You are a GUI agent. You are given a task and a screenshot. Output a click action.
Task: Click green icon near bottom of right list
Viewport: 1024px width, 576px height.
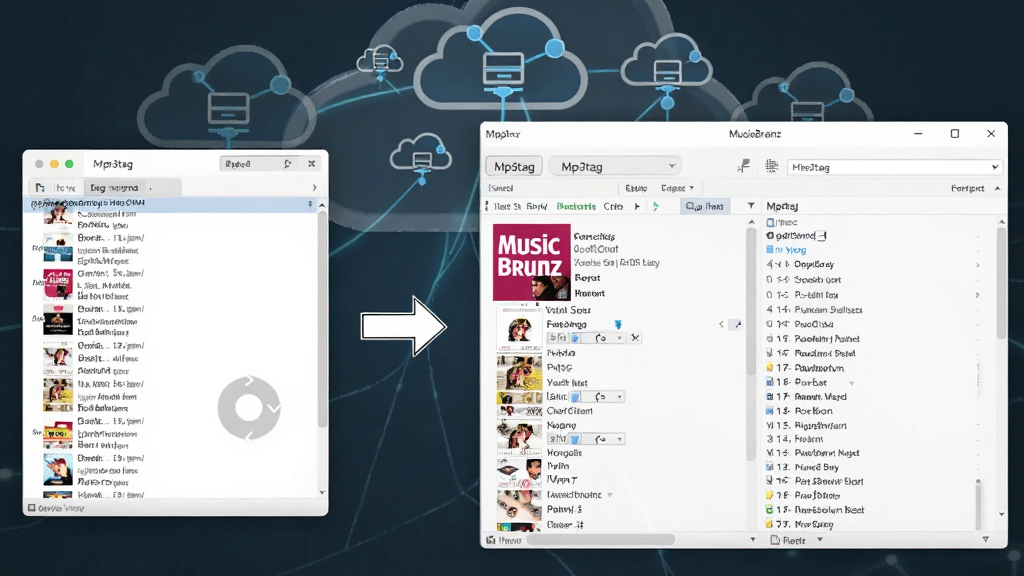[x=769, y=509]
